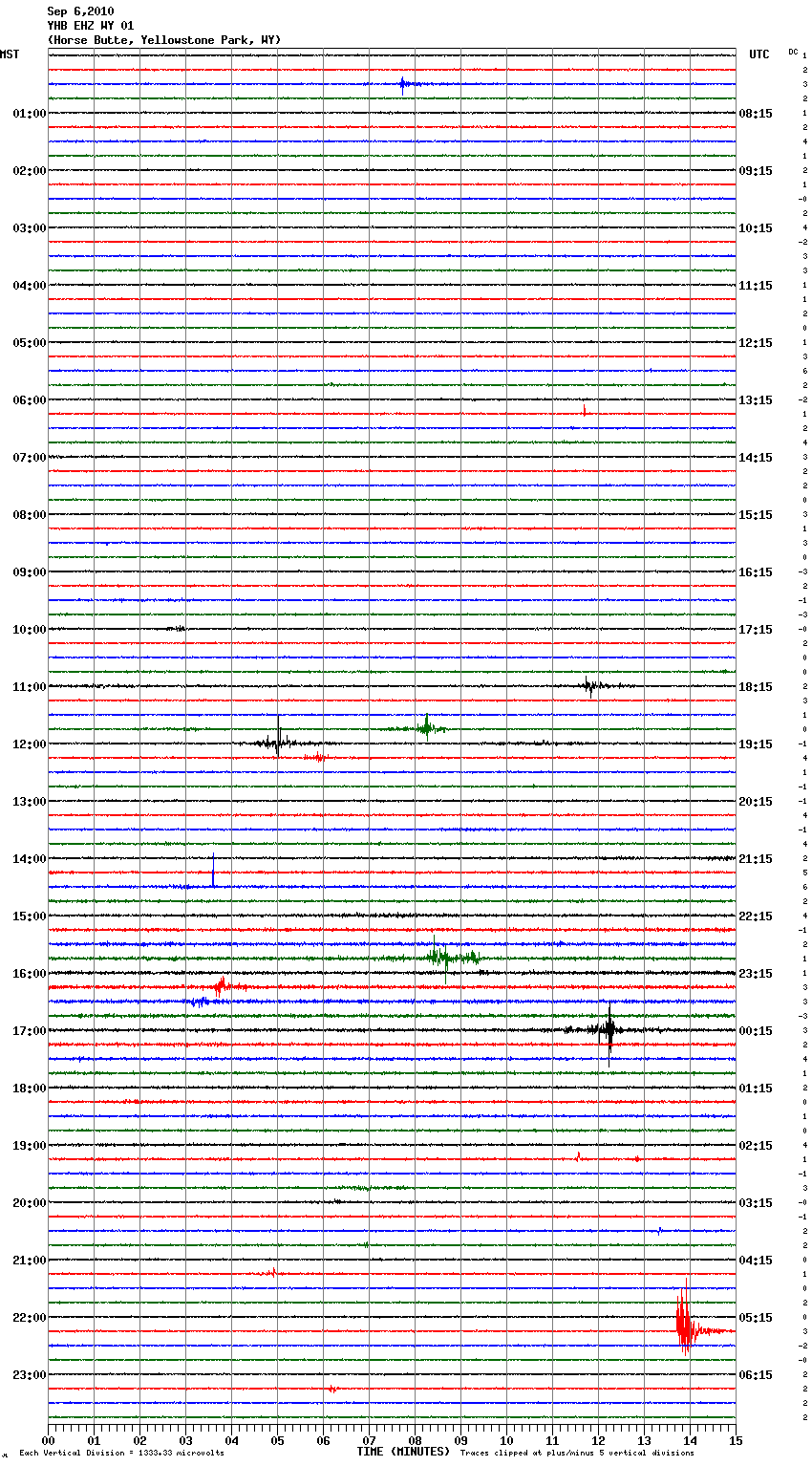Select the 14:00 MST hour label
Viewport: 812px width, 1466px height.
pos(30,859)
